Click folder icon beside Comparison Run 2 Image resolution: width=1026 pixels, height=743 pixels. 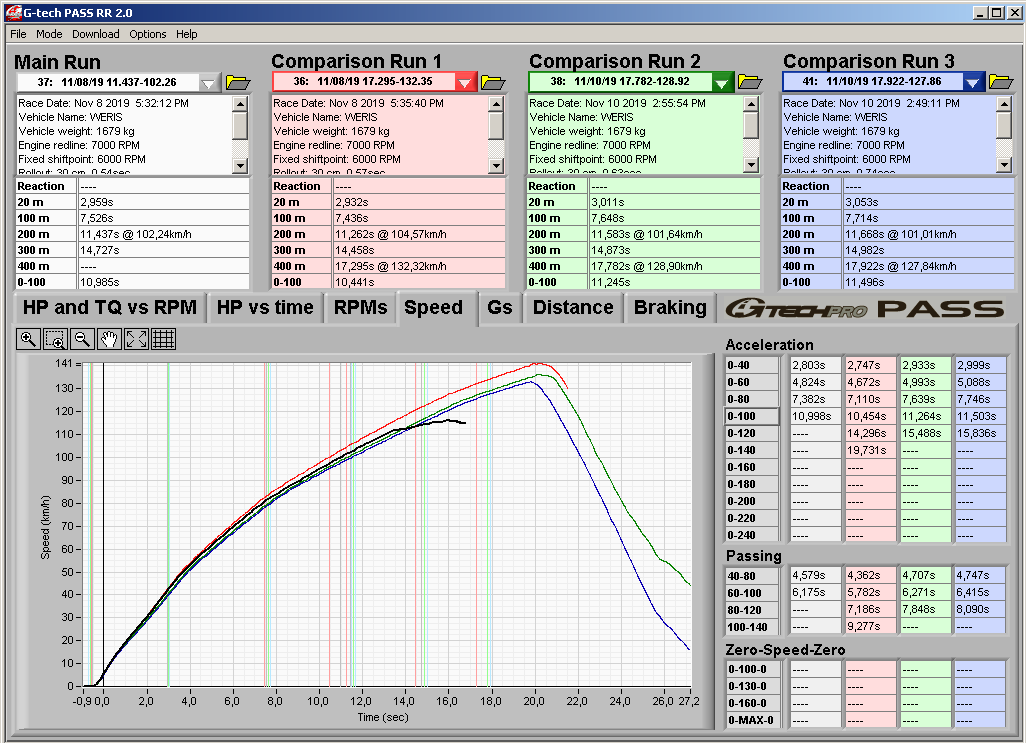coord(749,82)
